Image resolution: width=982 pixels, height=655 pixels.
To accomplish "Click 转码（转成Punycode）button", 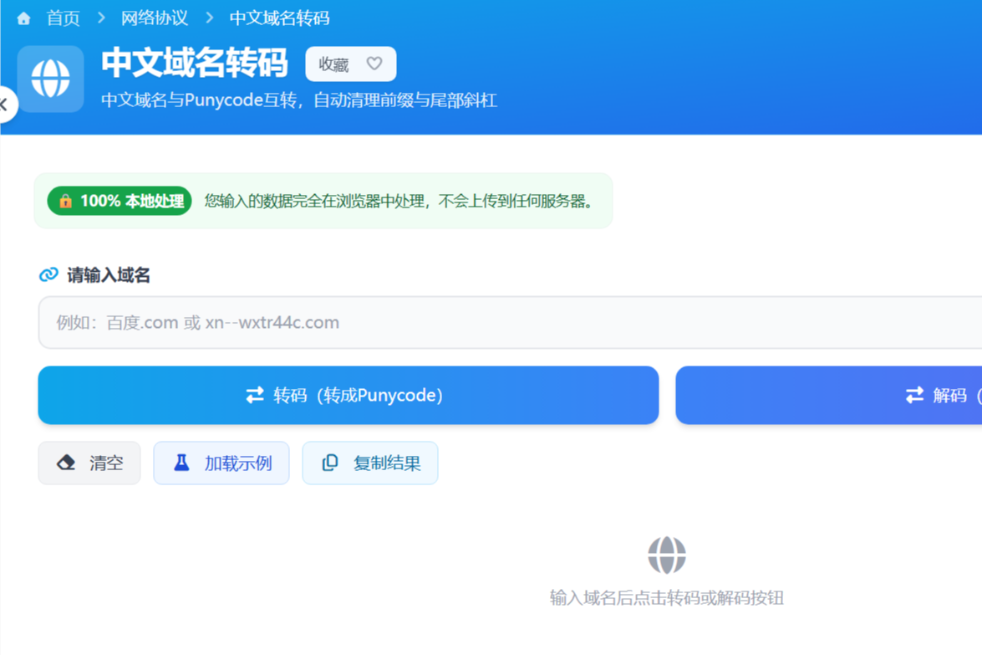I will pyautogui.click(x=348, y=395).
